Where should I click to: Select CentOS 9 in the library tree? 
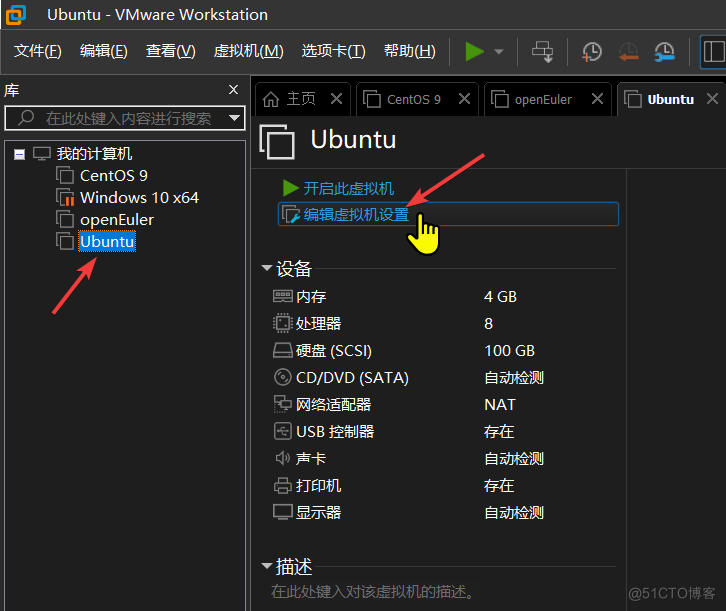coord(114,176)
